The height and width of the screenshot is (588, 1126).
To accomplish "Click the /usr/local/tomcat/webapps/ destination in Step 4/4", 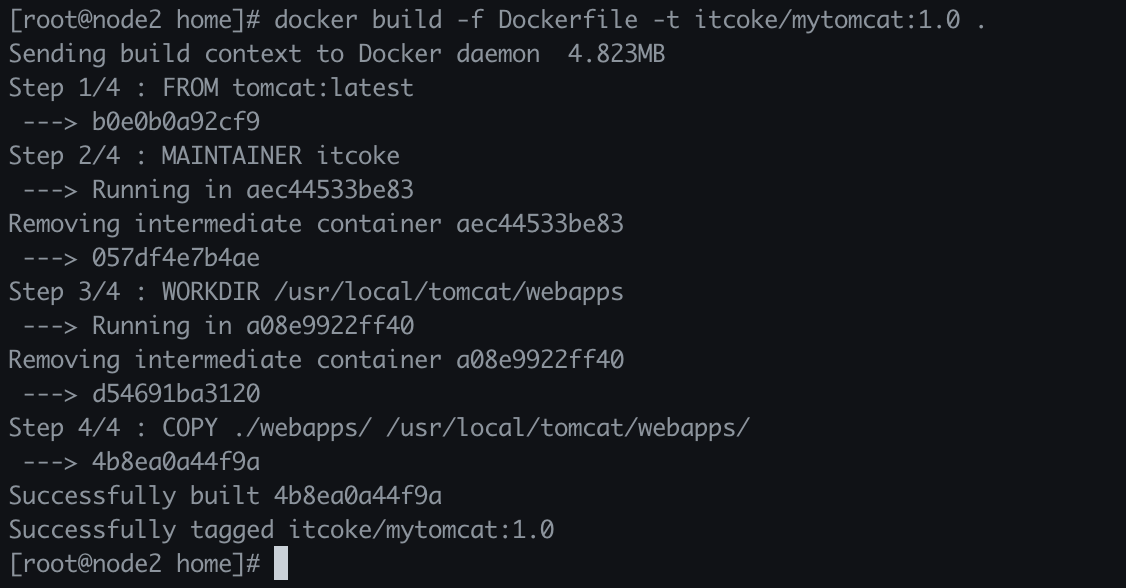I will [x=567, y=428].
